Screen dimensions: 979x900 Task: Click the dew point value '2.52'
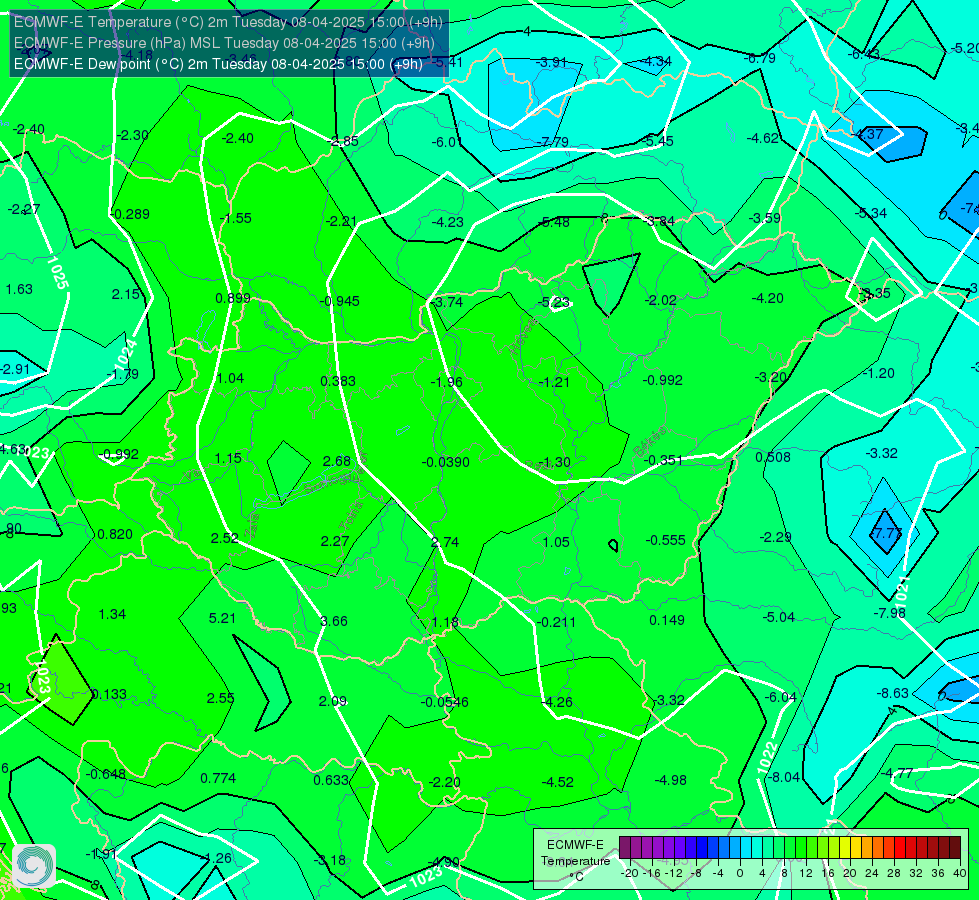(225, 538)
